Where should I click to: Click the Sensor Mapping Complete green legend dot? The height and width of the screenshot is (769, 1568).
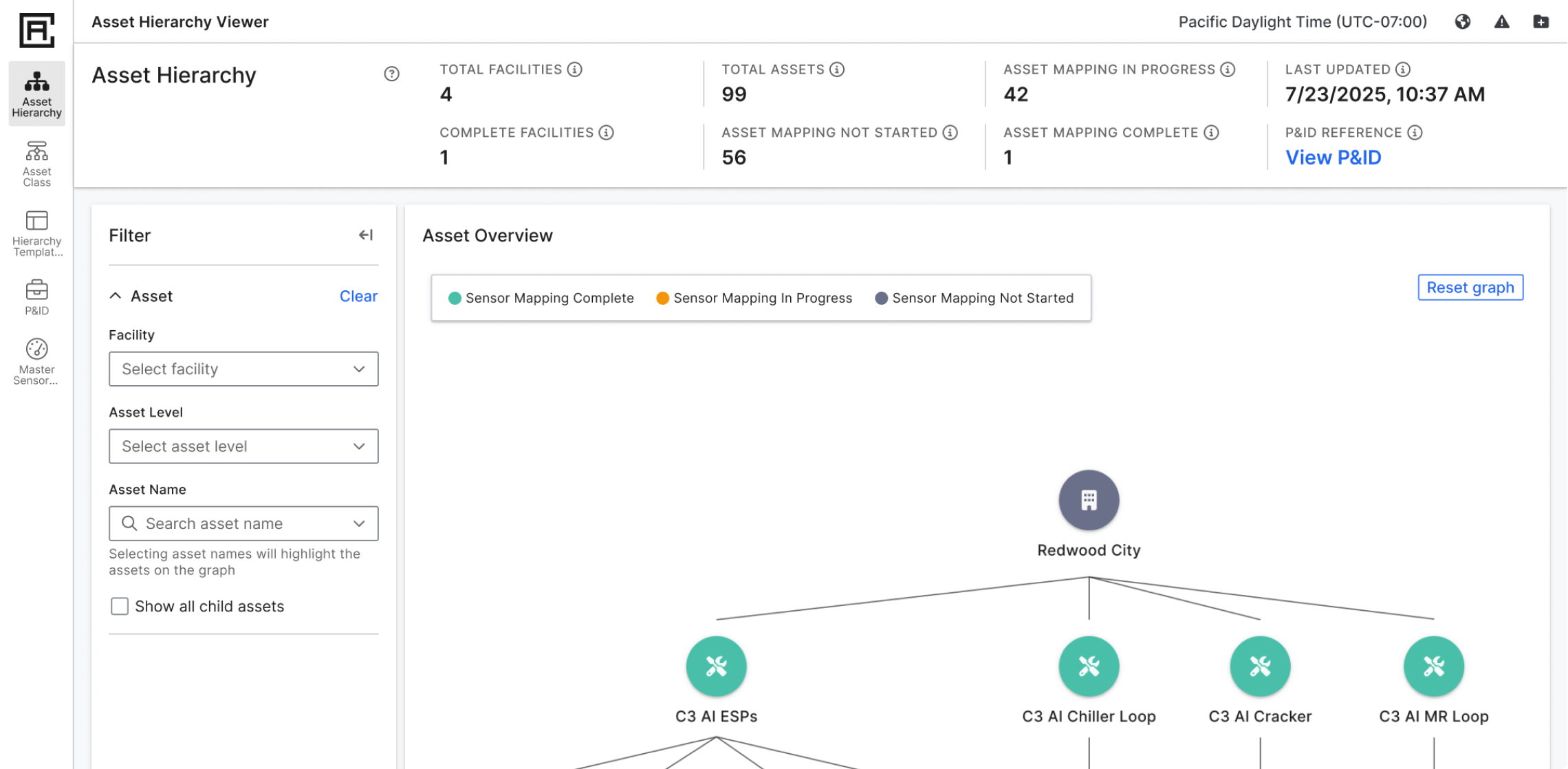click(x=455, y=298)
